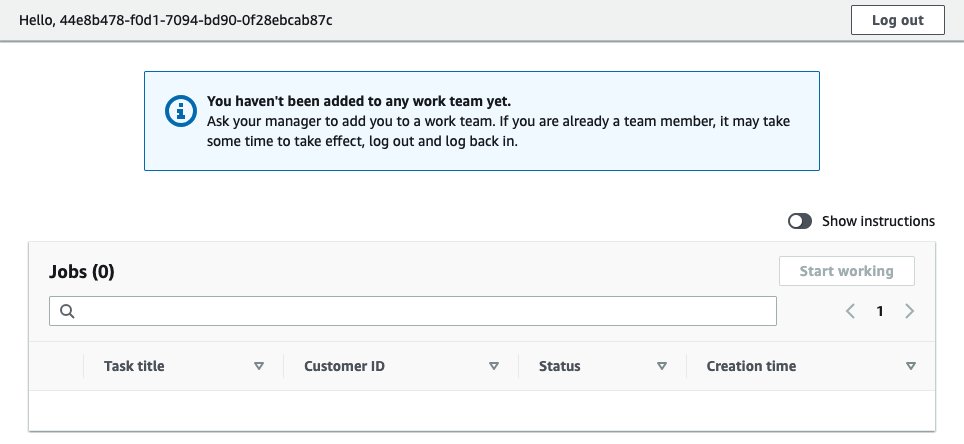Click the Creation time column header
This screenshot has height=444, width=964.
point(751,366)
